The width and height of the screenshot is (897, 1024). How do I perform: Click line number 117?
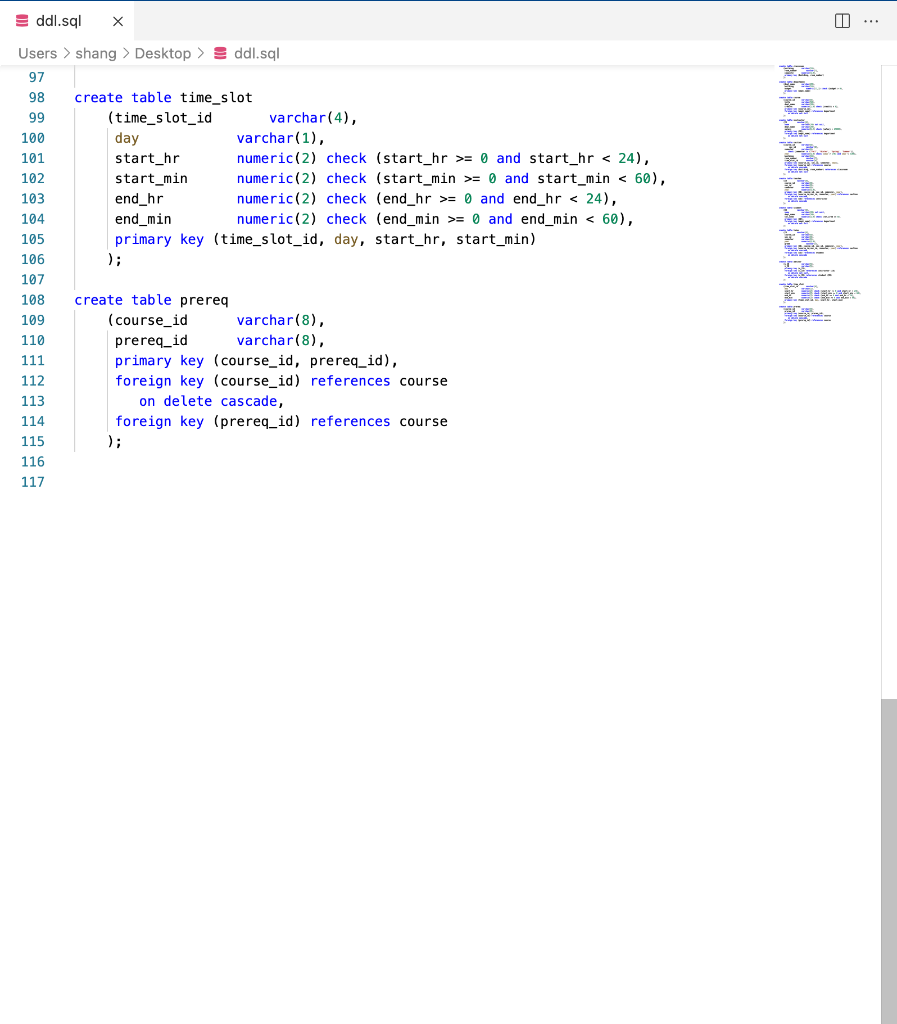click(x=33, y=481)
